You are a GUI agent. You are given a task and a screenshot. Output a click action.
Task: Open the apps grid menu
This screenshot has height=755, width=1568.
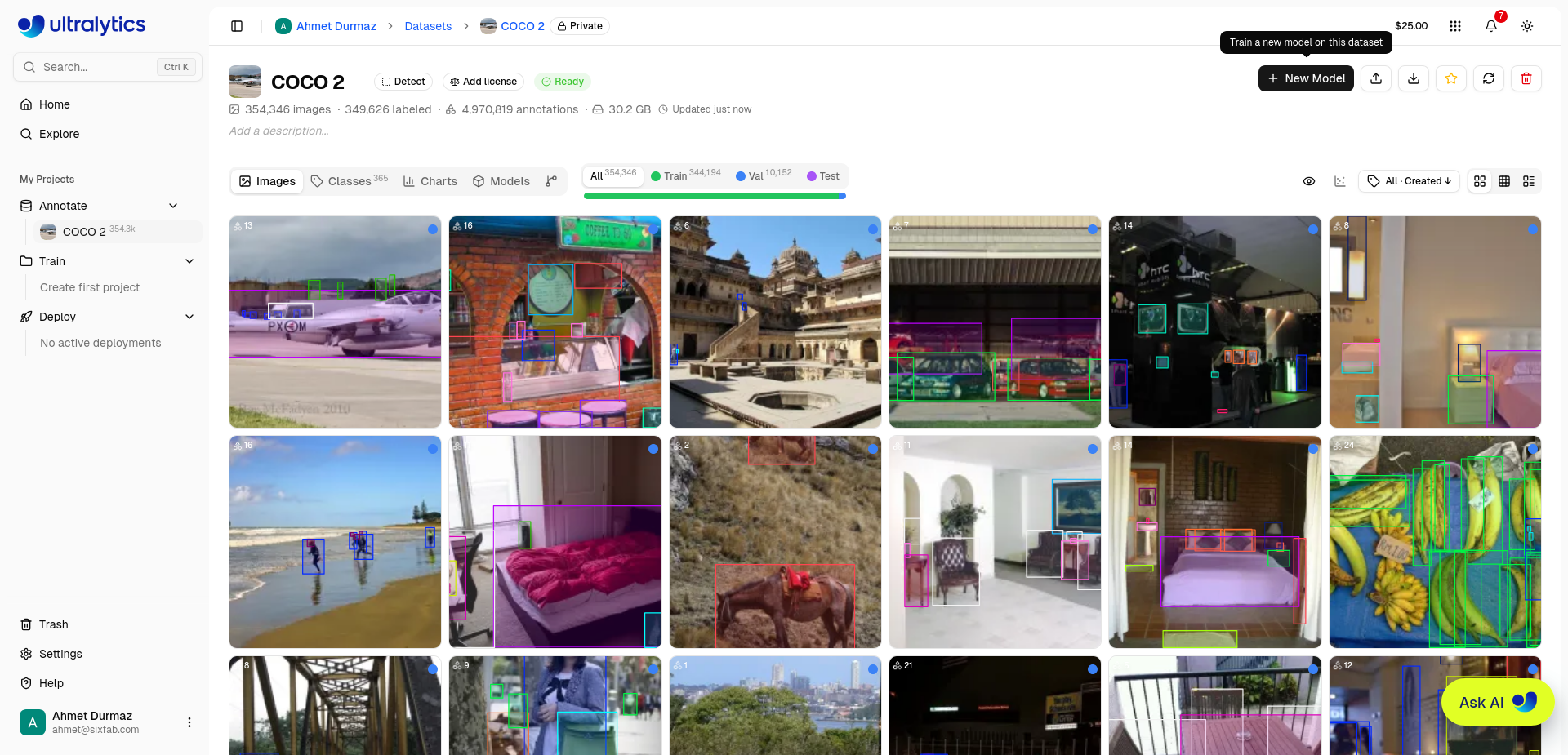tap(1455, 26)
